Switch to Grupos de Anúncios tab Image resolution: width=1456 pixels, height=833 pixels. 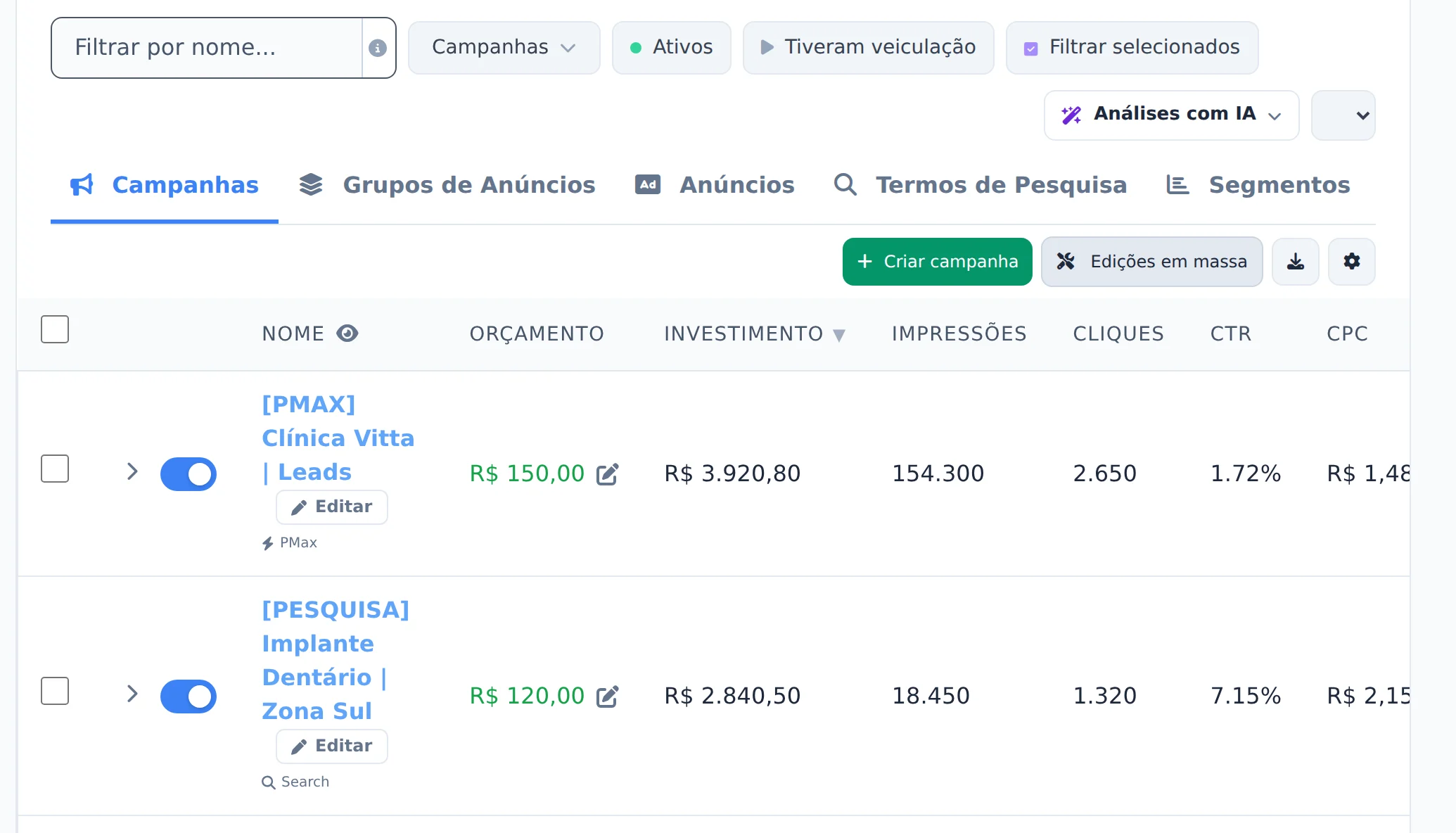[x=447, y=185]
